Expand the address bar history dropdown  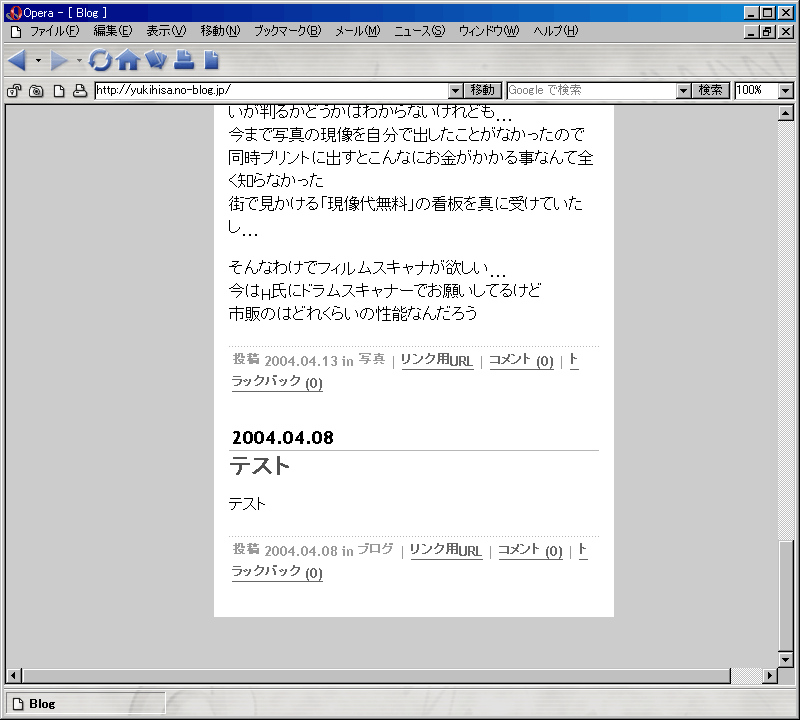(456, 91)
